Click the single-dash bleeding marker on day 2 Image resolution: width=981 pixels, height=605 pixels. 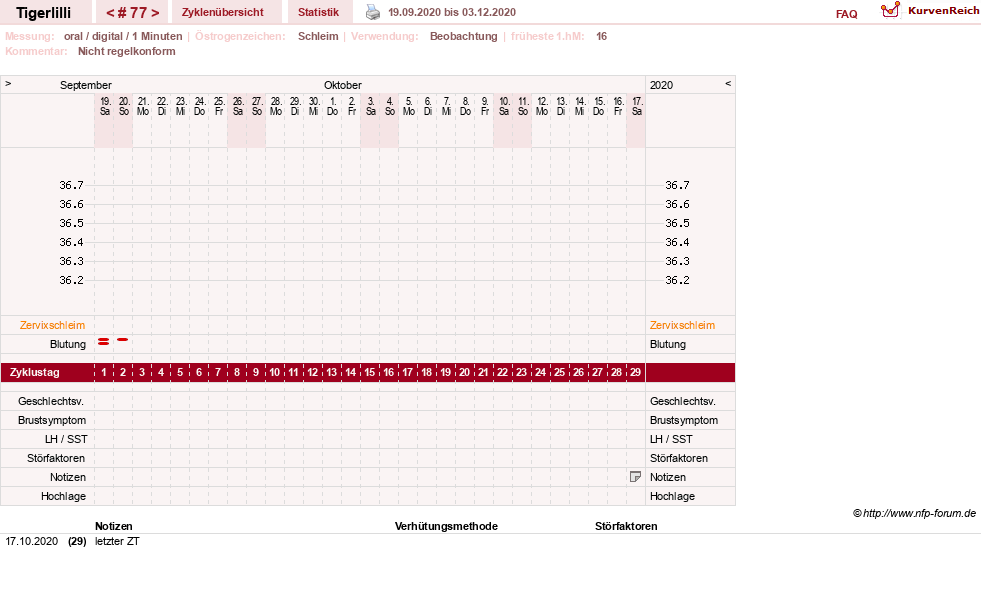(123, 340)
